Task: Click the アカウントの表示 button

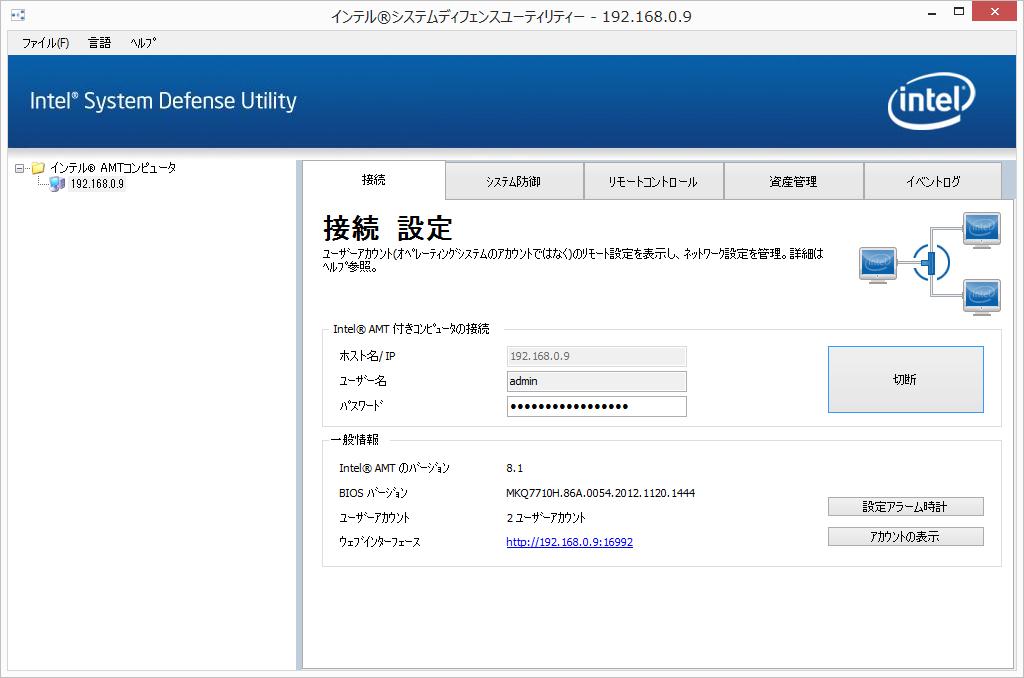Action: (905, 537)
